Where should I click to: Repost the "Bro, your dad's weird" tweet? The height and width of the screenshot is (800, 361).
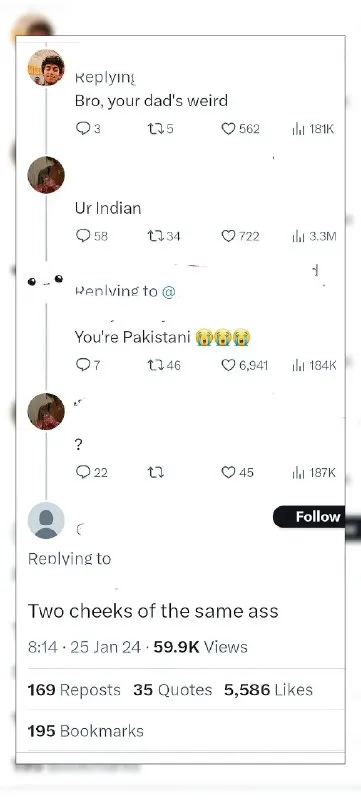(154, 129)
